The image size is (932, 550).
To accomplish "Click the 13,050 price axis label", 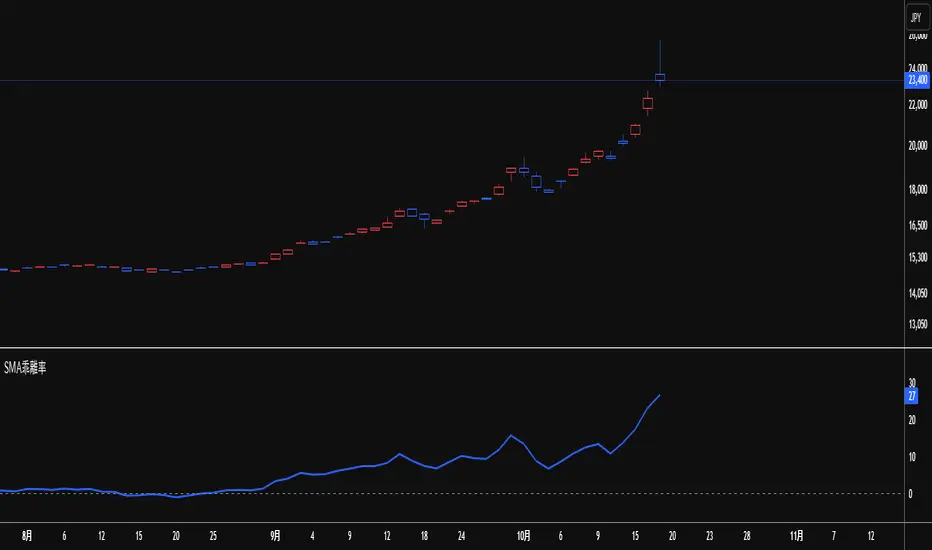I will coord(918,325).
